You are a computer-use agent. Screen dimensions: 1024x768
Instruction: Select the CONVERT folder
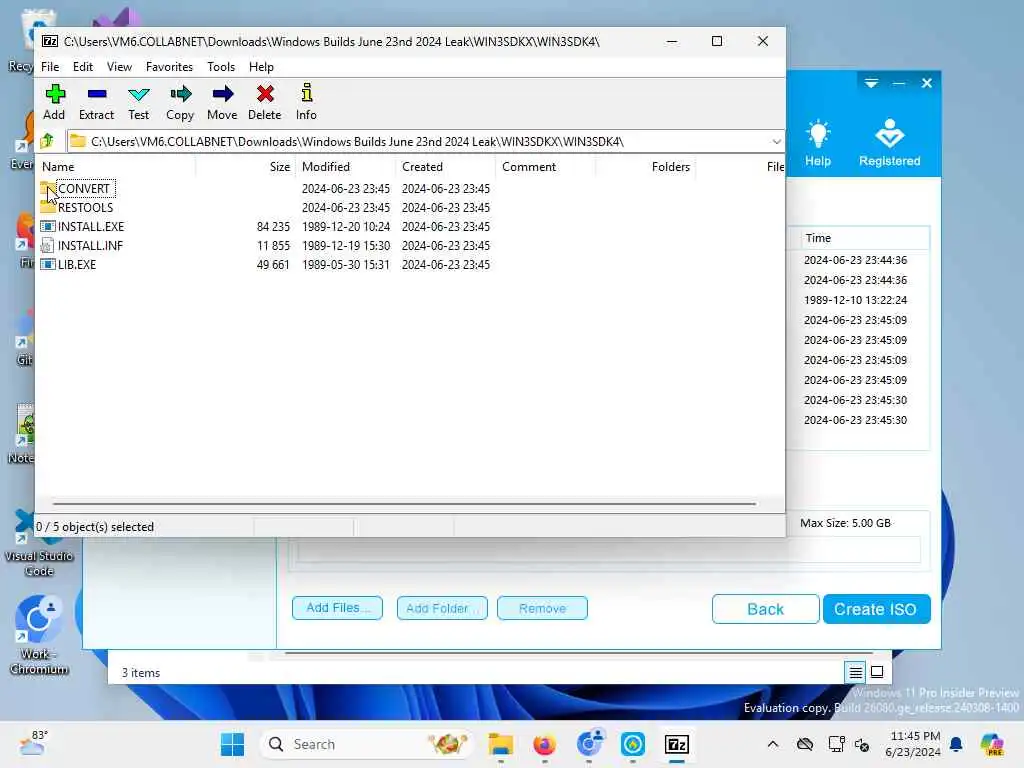coord(84,189)
